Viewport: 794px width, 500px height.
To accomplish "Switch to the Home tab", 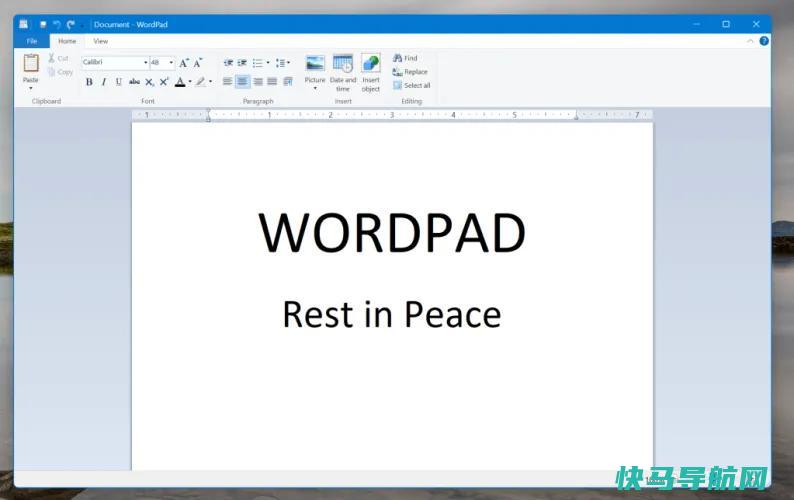I will [67, 41].
